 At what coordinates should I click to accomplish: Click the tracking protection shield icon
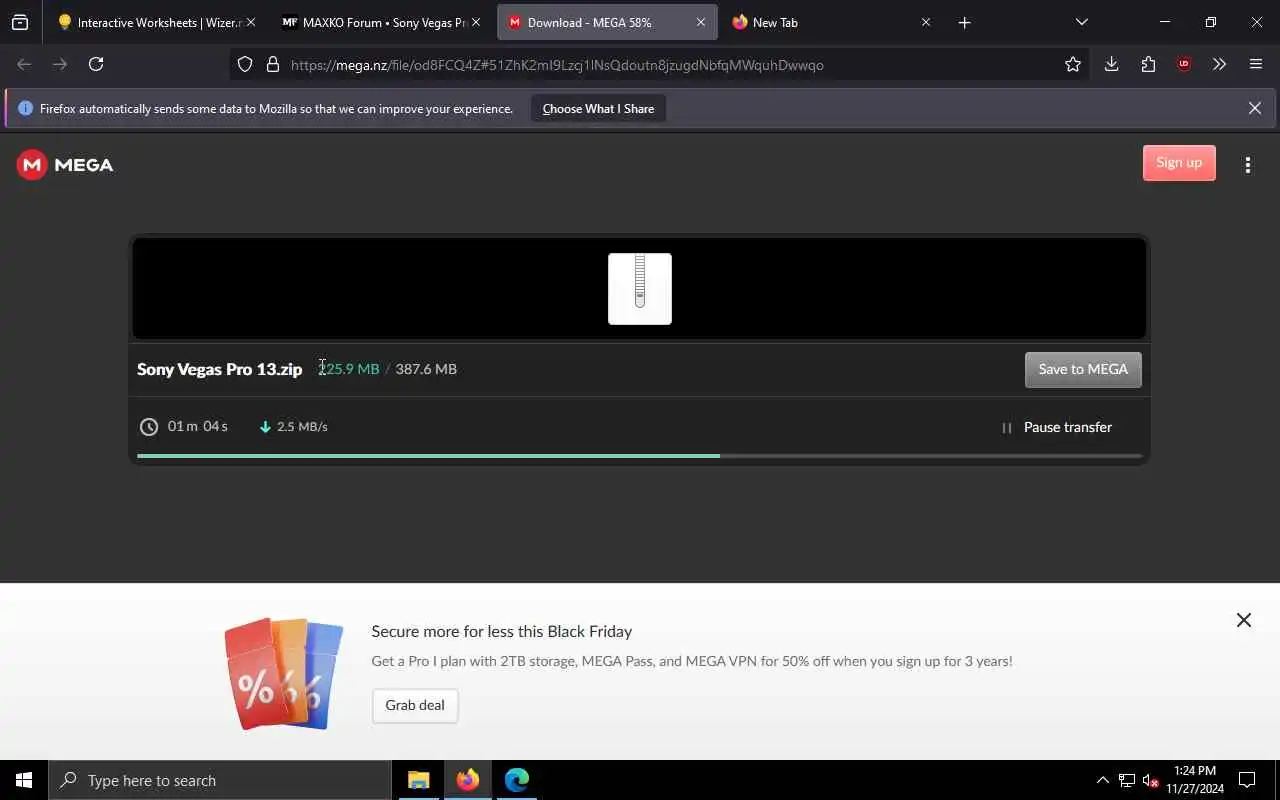pos(245,65)
